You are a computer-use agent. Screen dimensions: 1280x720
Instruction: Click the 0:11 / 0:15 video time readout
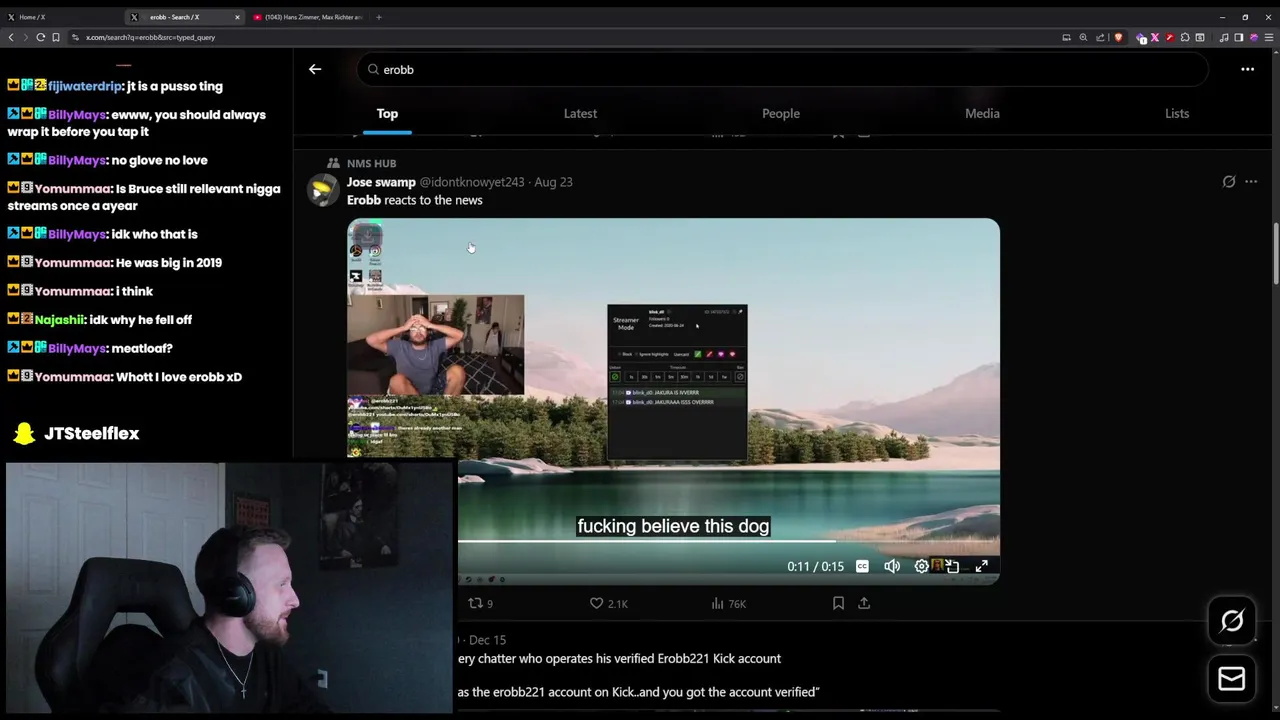815,566
